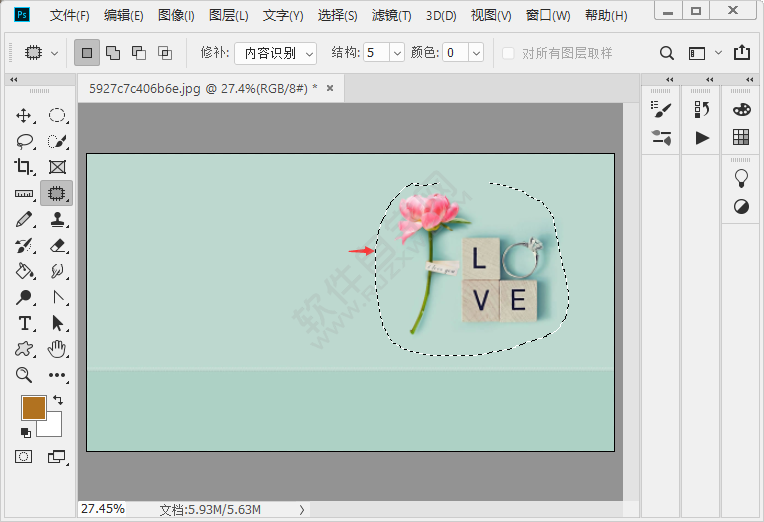Open the Edit Toolbar three-dots menu

coord(57,375)
